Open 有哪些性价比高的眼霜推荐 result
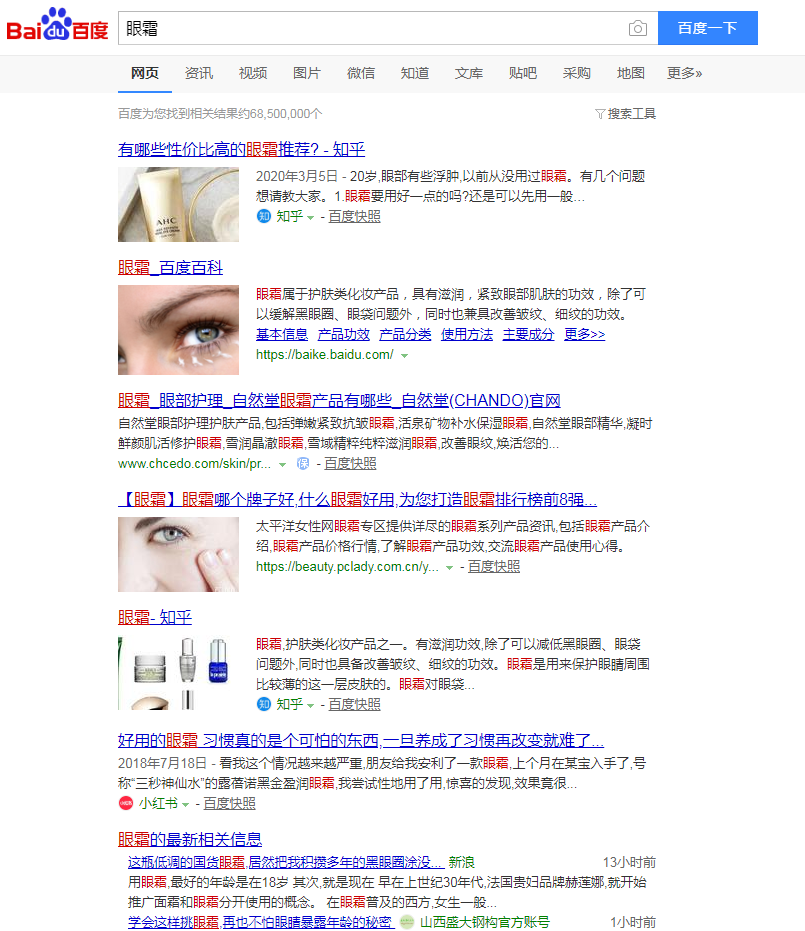The height and width of the screenshot is (931, 805). (x=242, y=149)
